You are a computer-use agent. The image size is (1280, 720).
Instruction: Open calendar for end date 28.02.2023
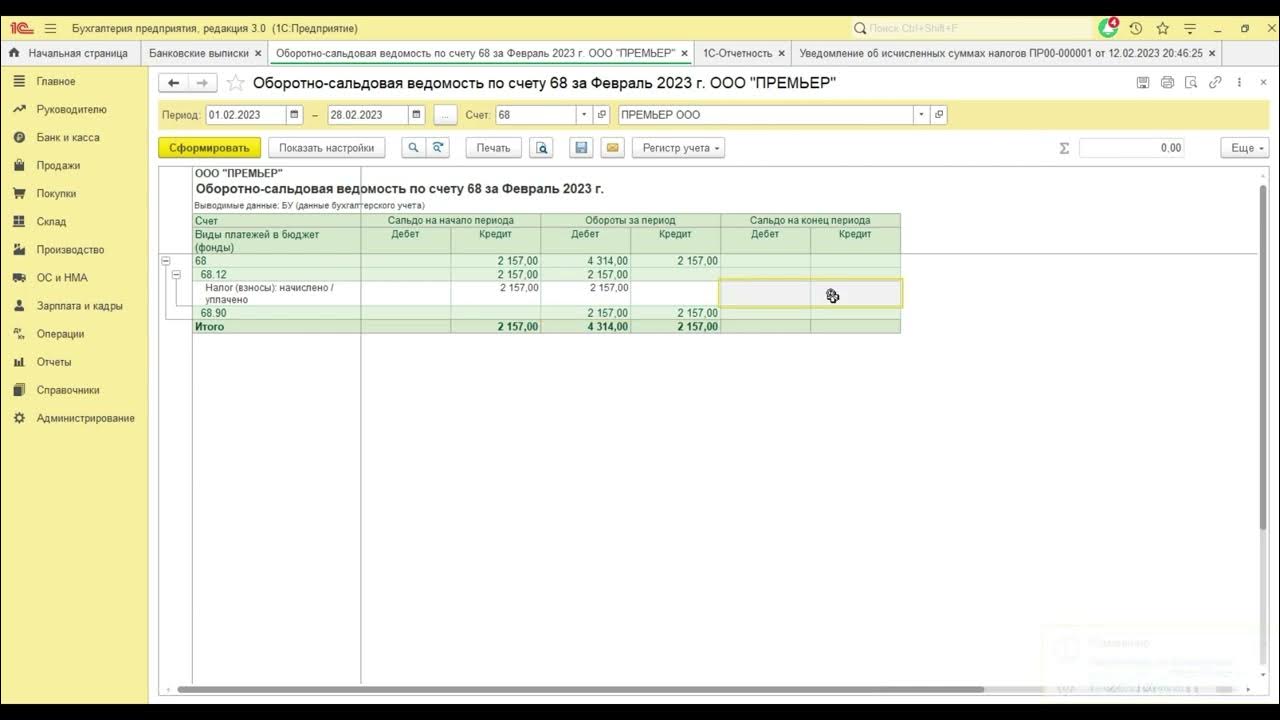click(x=417, y=115)
